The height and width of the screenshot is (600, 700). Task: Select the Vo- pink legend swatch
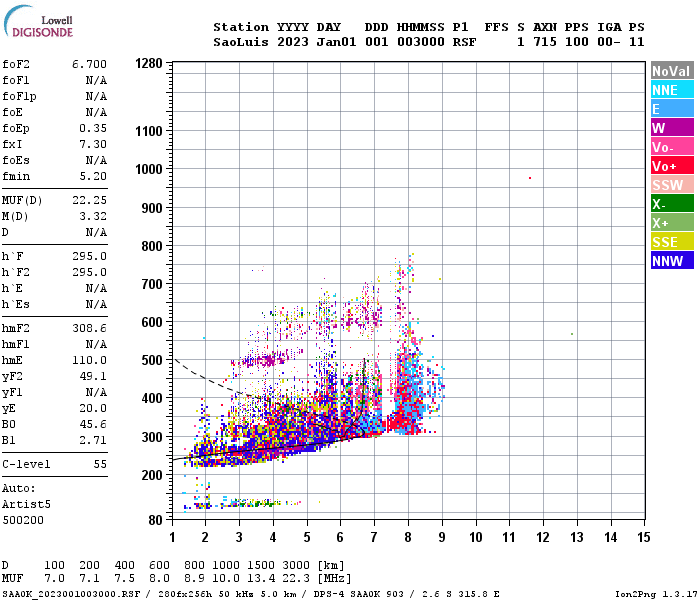tap(672, 147)
